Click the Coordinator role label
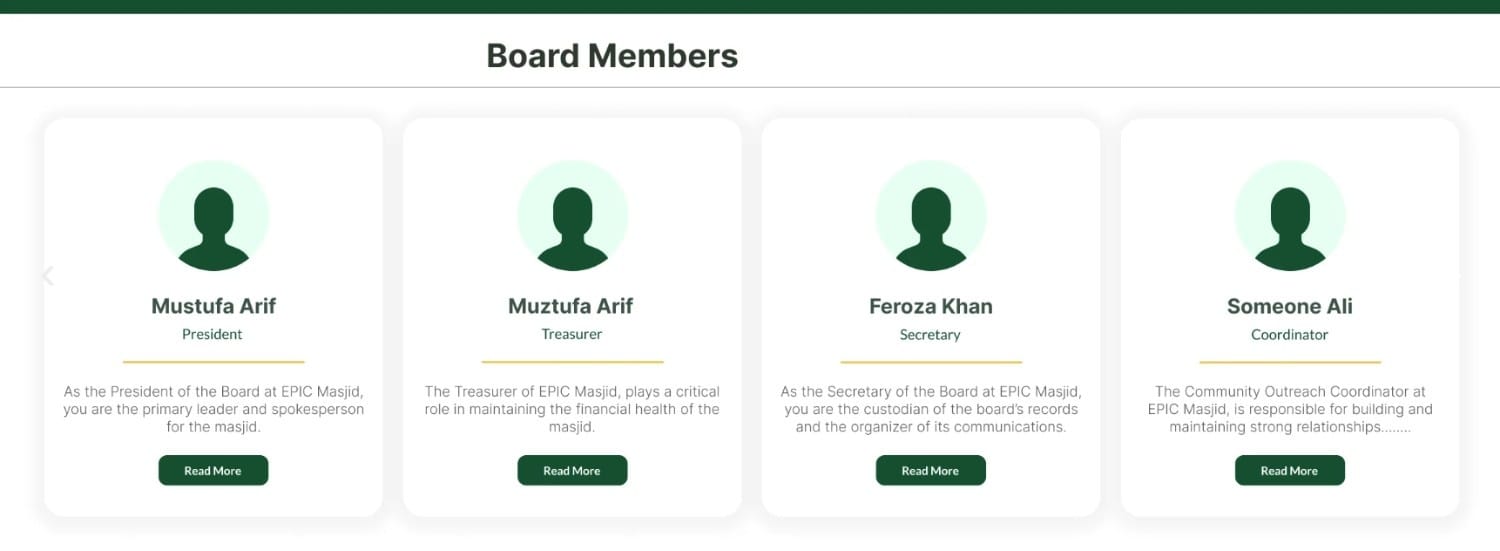 click(1290, 334)
